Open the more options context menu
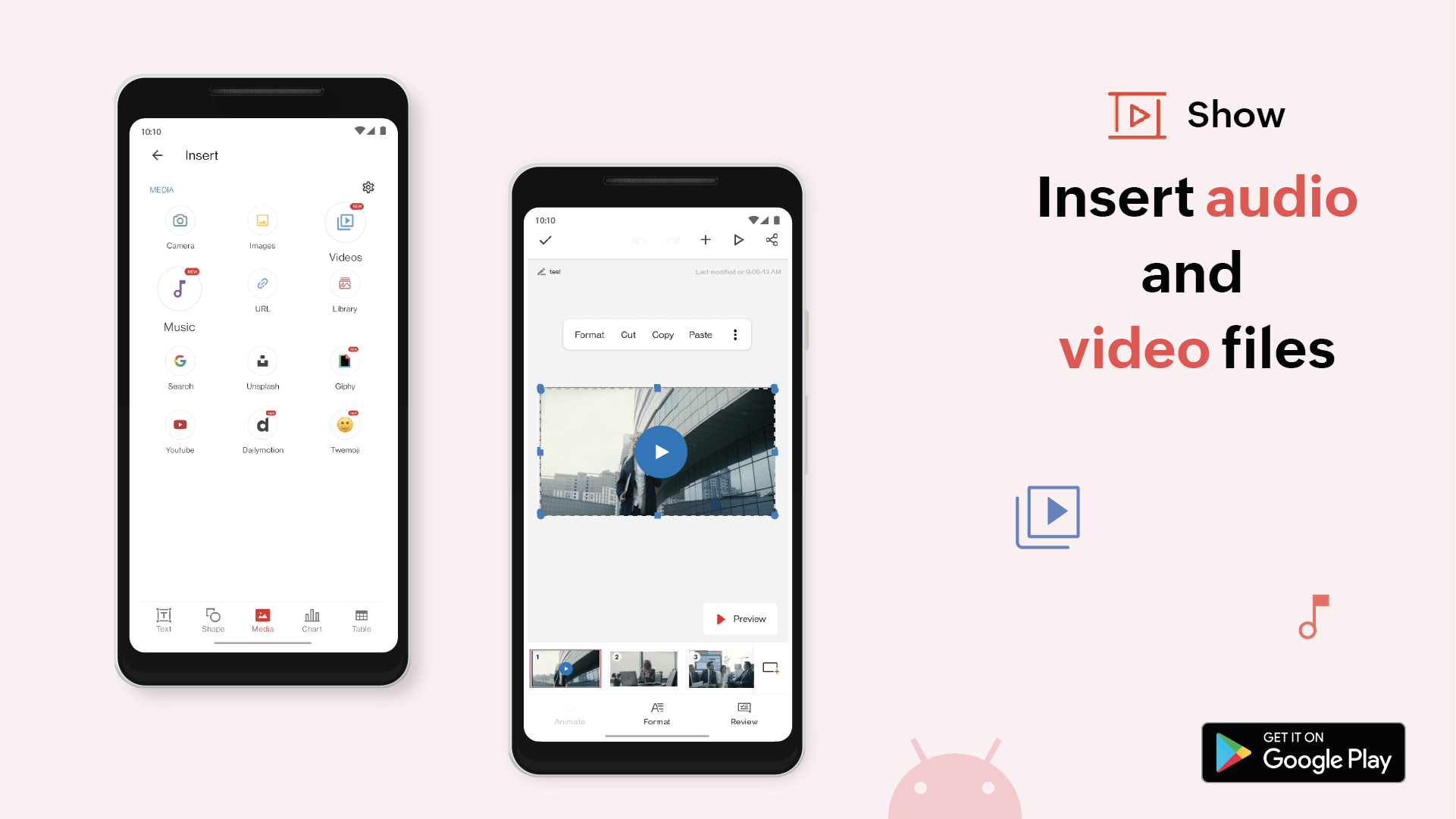Screen dimensions: 1456x819 tap(735, 334)
